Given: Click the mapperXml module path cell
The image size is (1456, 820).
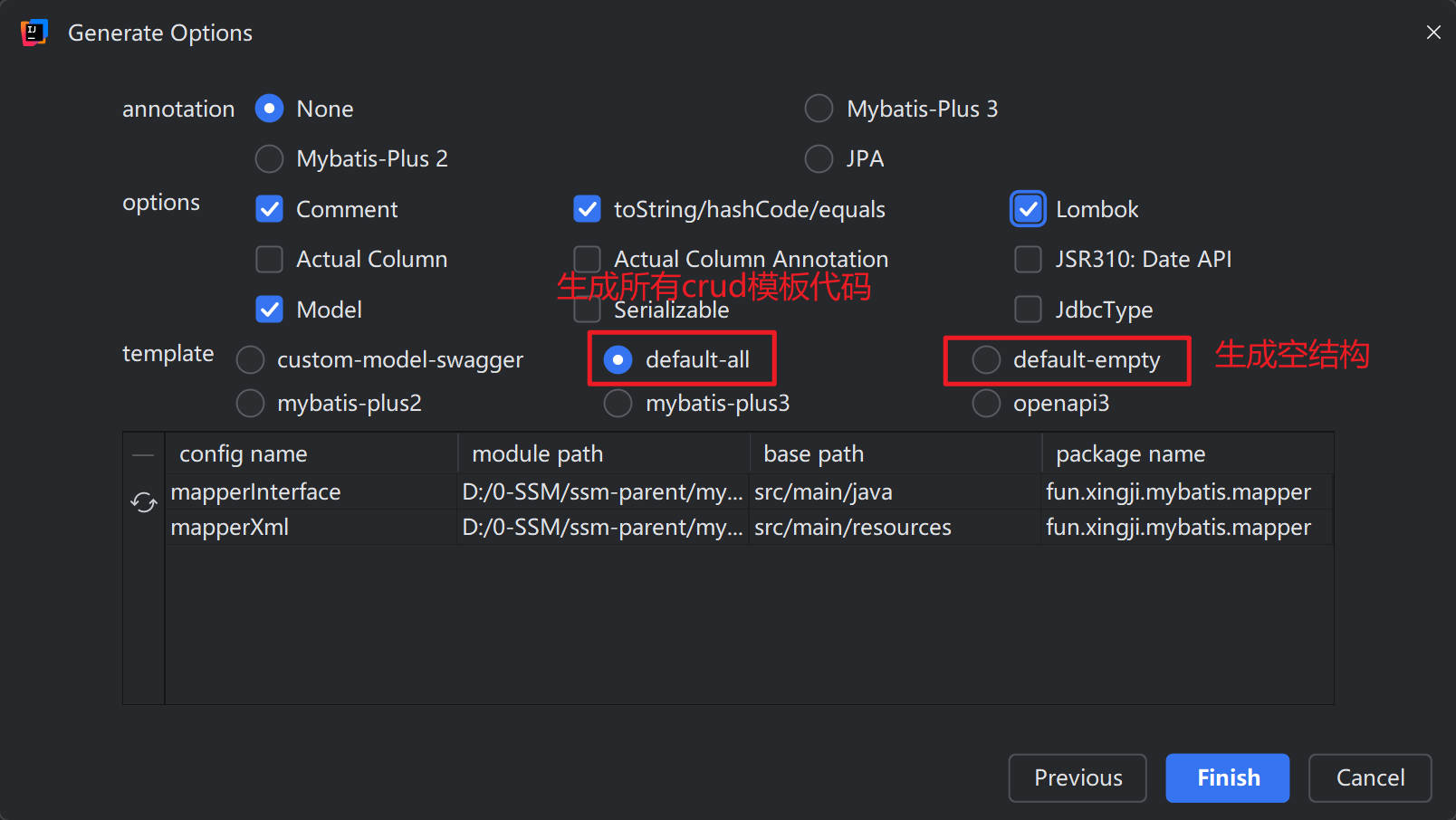Looking at the screenshot, I should tap(602, 528).
